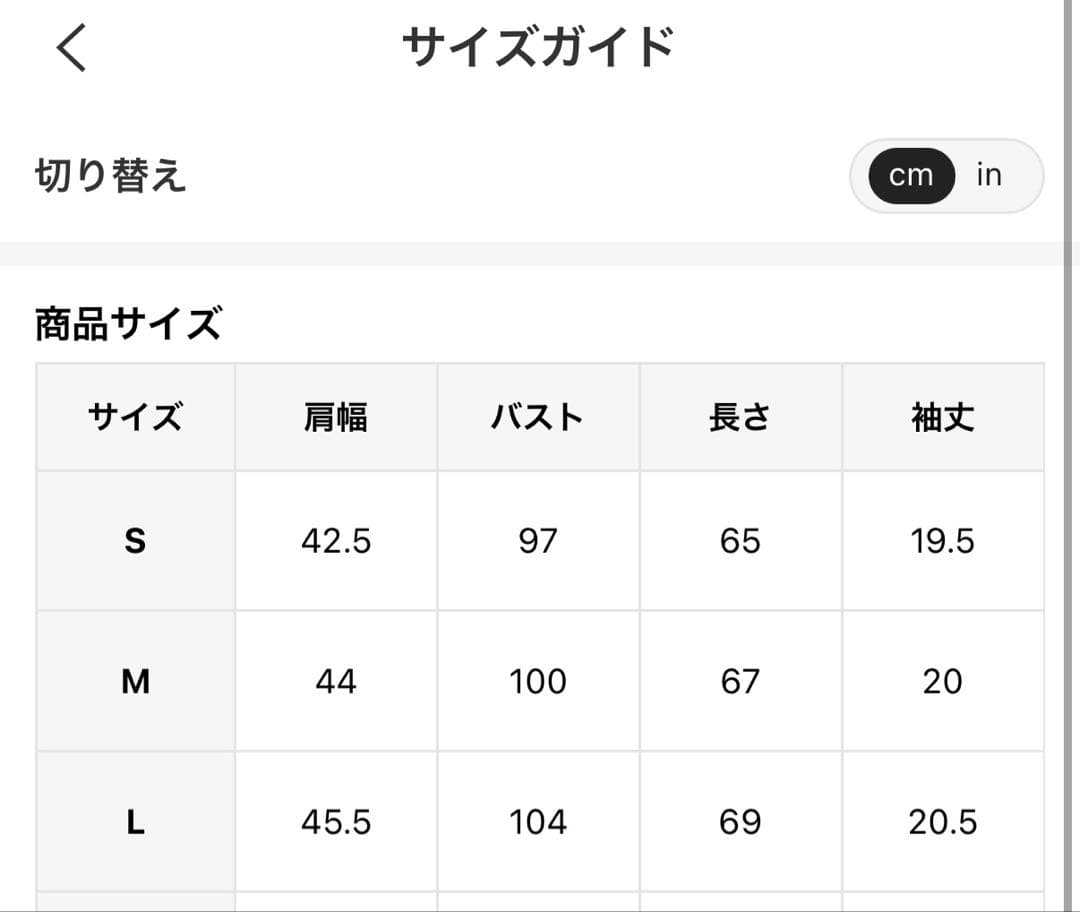The image size is (1080, 912).
Task: Click the 長さ column header
Action: 740,417
